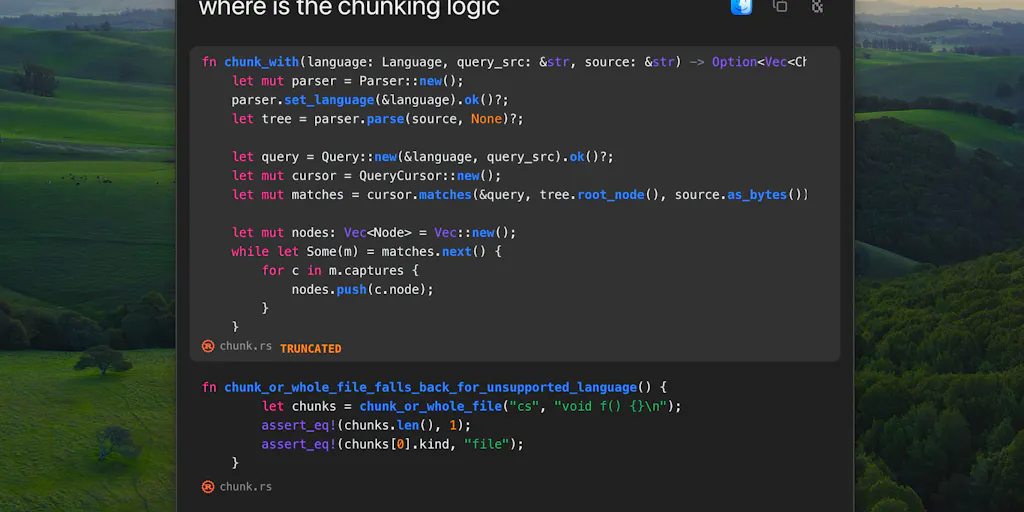Click the copy icon in the header
The width and height of the screenshot is (1024, 512).
coord(780,6)
